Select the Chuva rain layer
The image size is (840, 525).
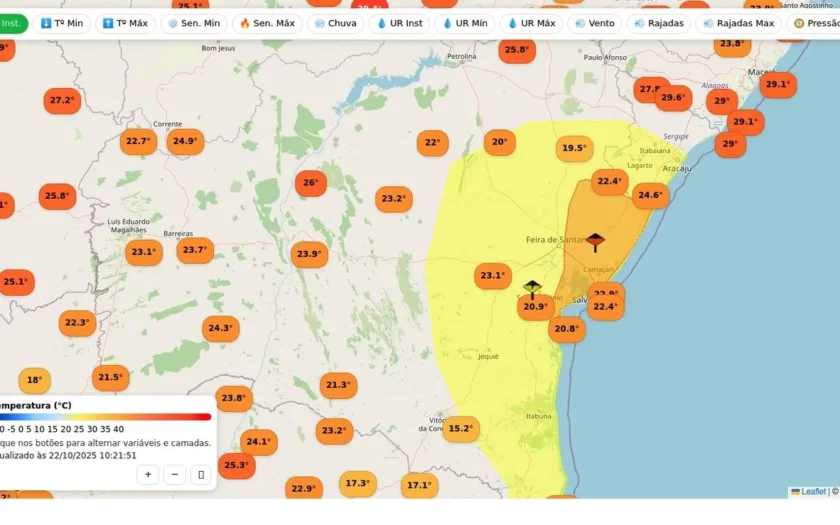coord(335,24)
